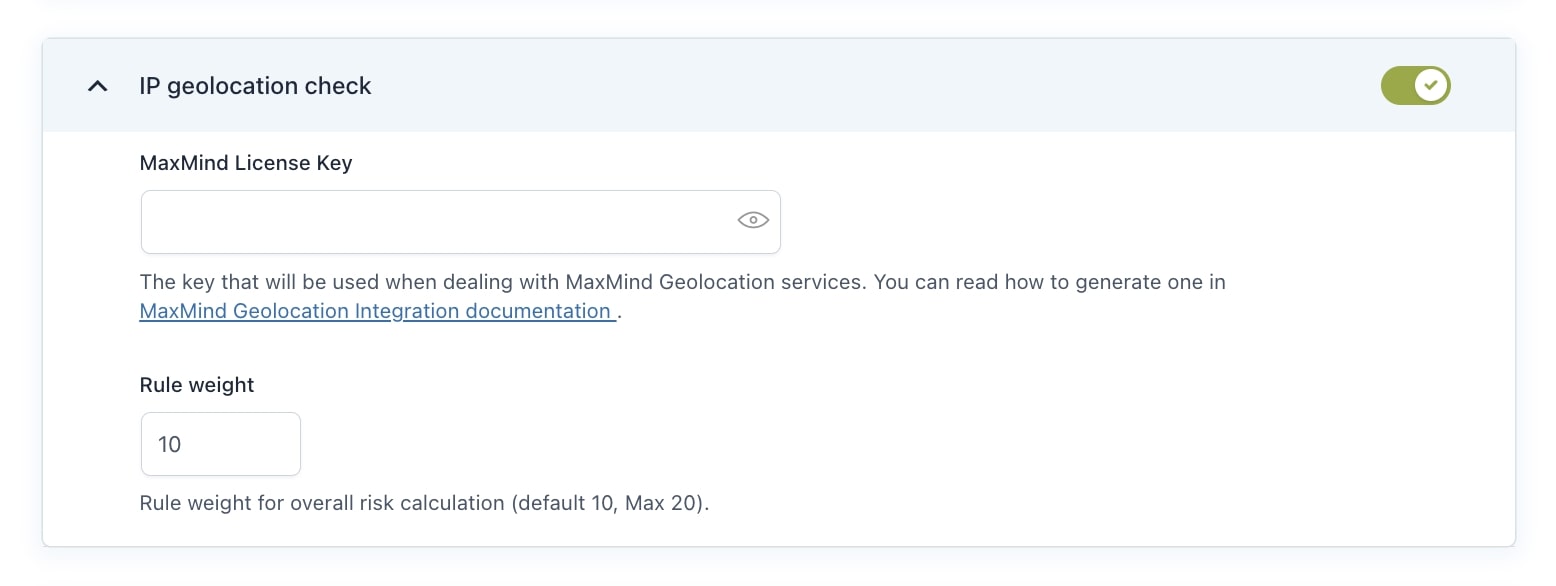1556x586 pixels.
Task: Click the number 10 in rule weight field
Action: (x=169, y=444)
